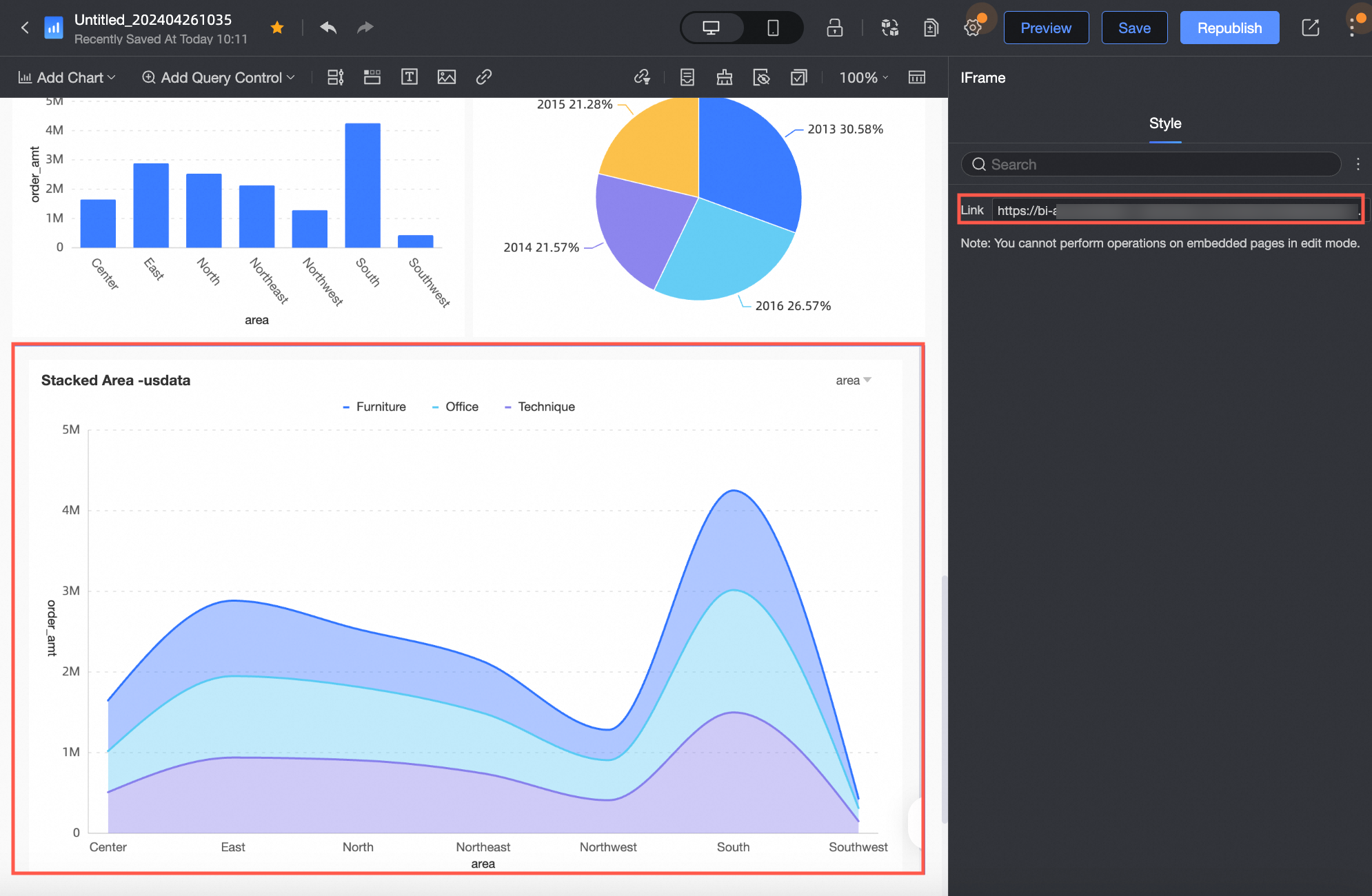The height and width of the screenshot is (896, 1372).
Task: Redo the last undone action
Action: coord(365,28)
